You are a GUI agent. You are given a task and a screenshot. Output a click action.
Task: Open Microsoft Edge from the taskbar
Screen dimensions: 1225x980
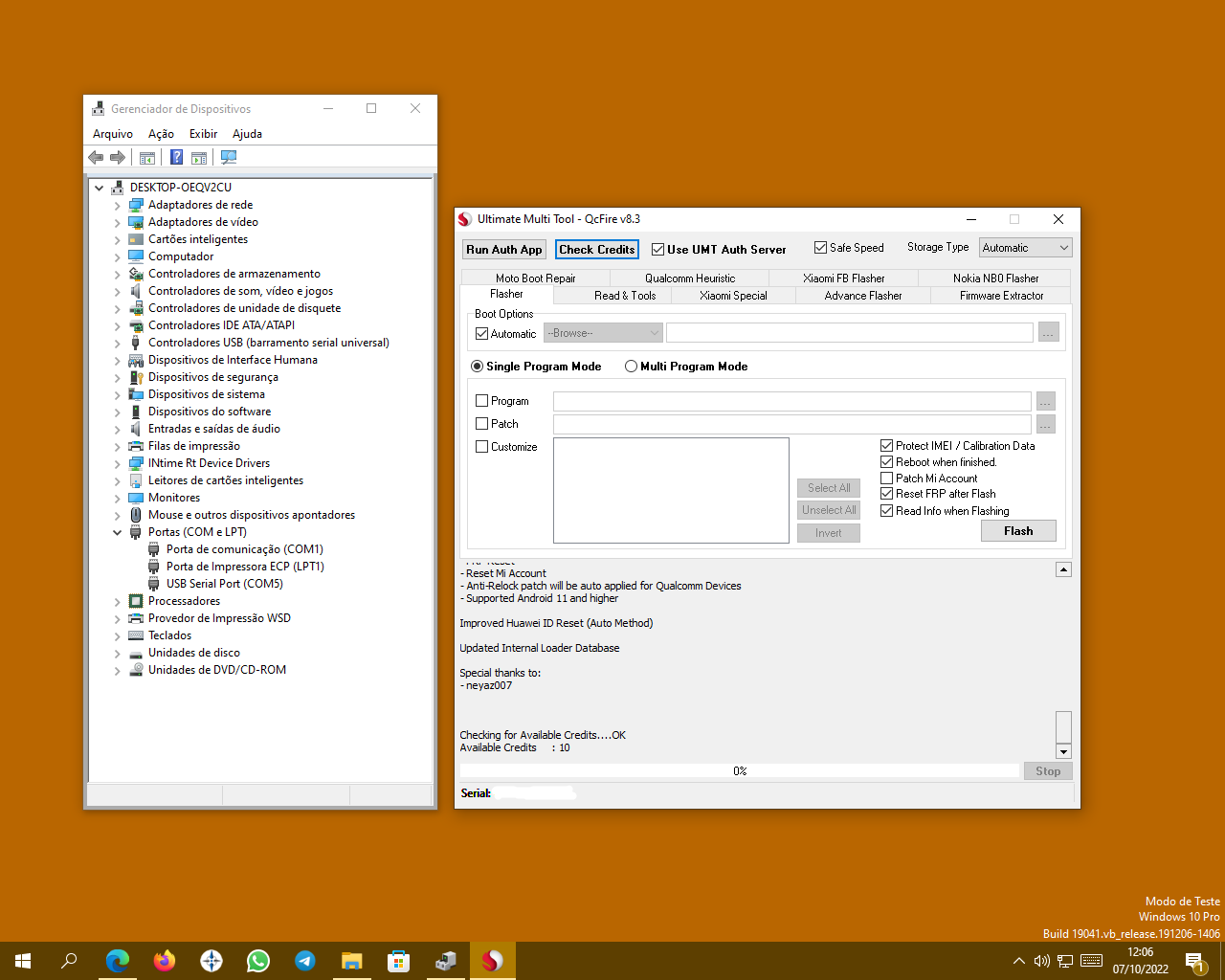tap(118, 961)
